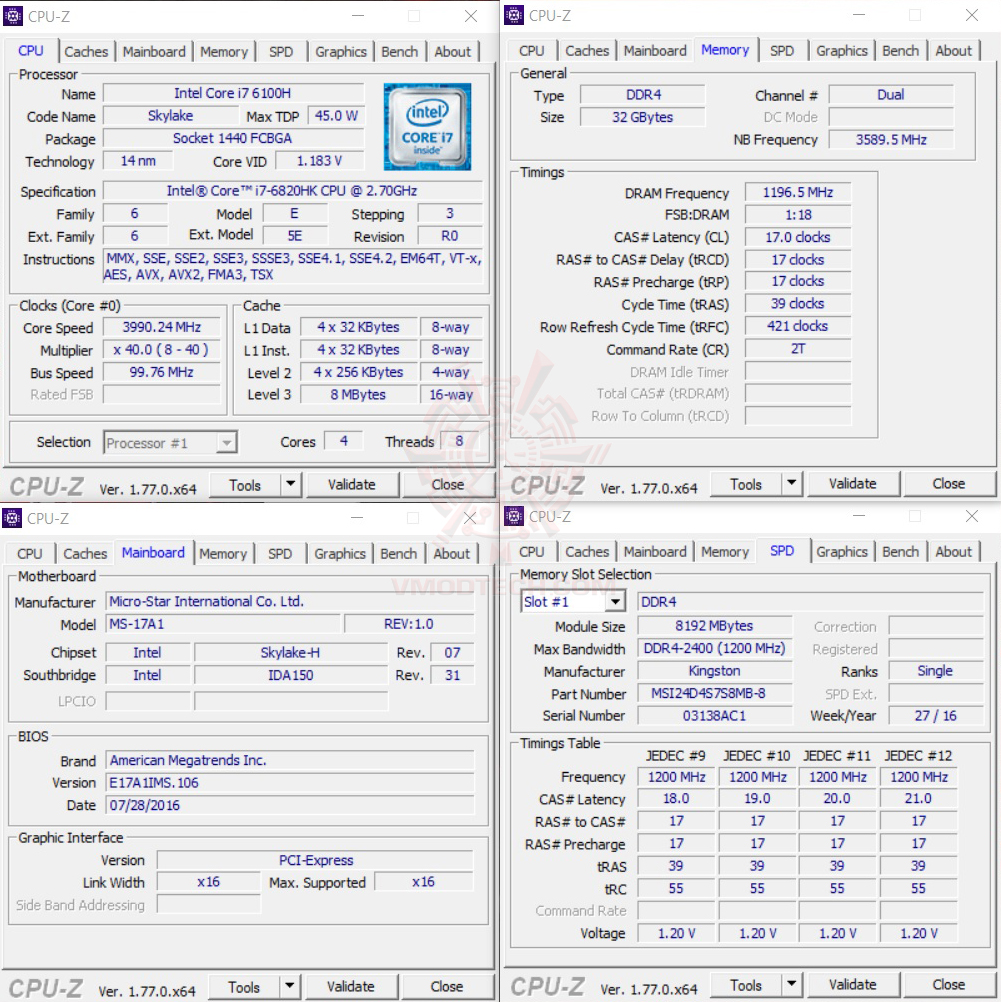Click the Validate button on the CPU window
The height and width of the screenshot is (1002, 1001).
(x=353, y=484)
